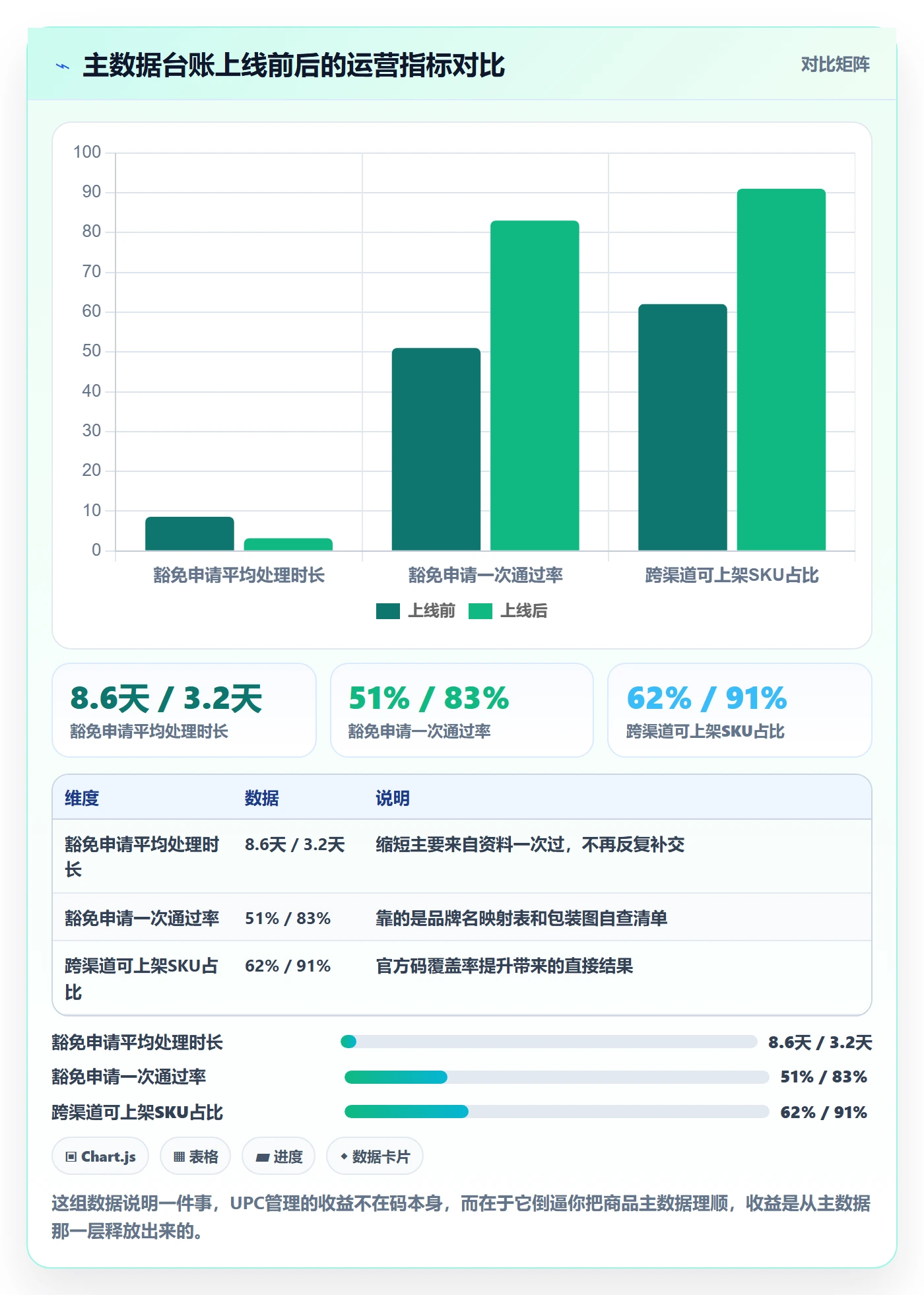Select the title 主数据台账上线前后的运营指标对比
This screenshot has width=924, height=1295.
(x=294, y=66)
